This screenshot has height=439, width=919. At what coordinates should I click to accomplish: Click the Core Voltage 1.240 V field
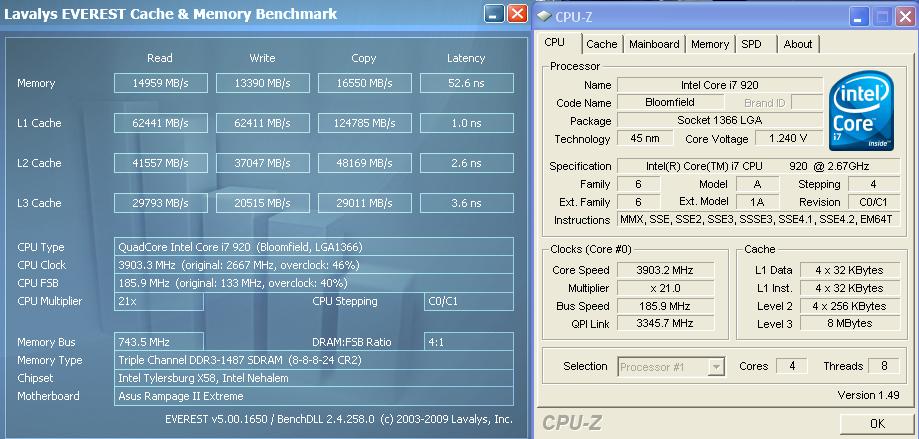click(x=789, y=139)
